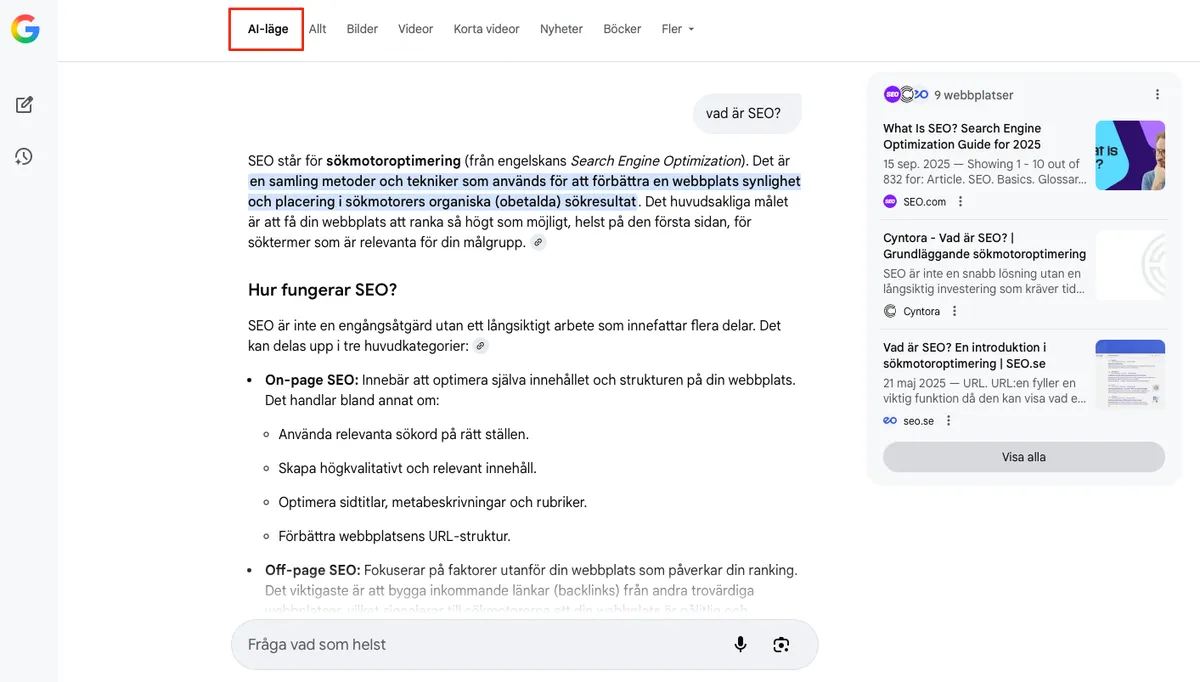Screen dimensions: 1200x682
Task: Open the Bilder tab
Action: pos(362,29)
